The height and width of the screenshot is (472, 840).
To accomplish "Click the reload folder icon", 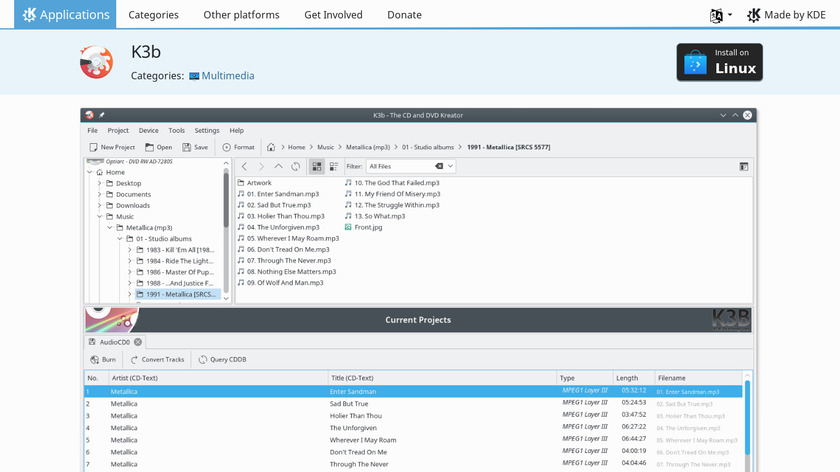I will (x=296, y=167).
